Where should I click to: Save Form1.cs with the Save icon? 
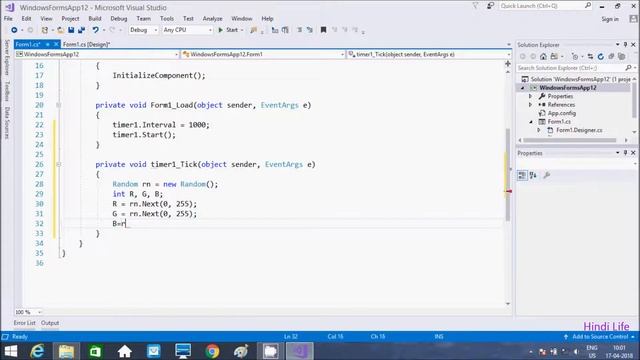pyautogui.click(x=71, y=30)
